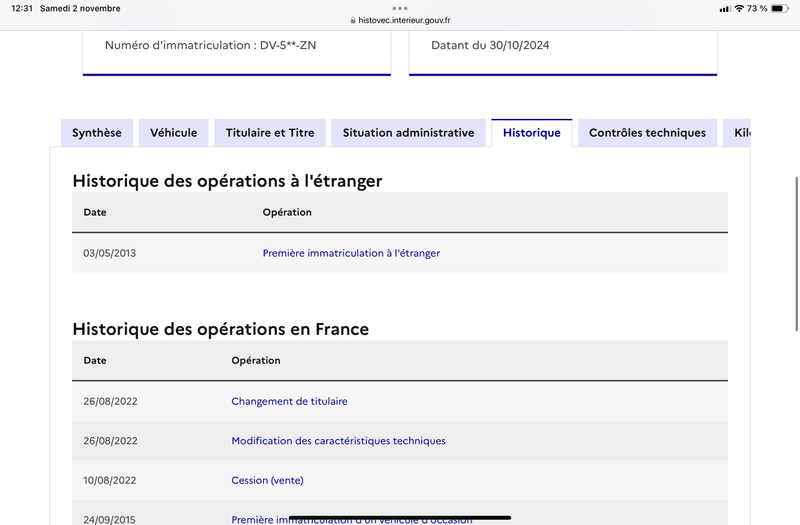The height and width of the screenshot is (525, 800).
Task: Go to the Contrôles techniques tab
Action: (x=647, y=133)
